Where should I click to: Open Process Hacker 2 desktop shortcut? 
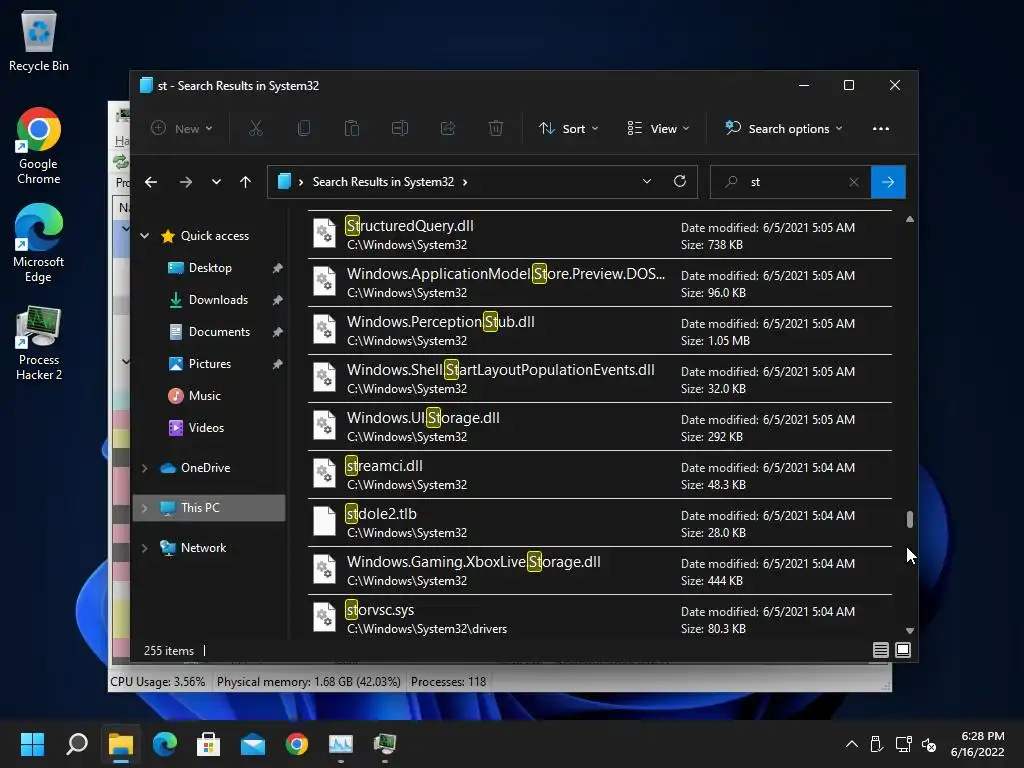point(39,343)
